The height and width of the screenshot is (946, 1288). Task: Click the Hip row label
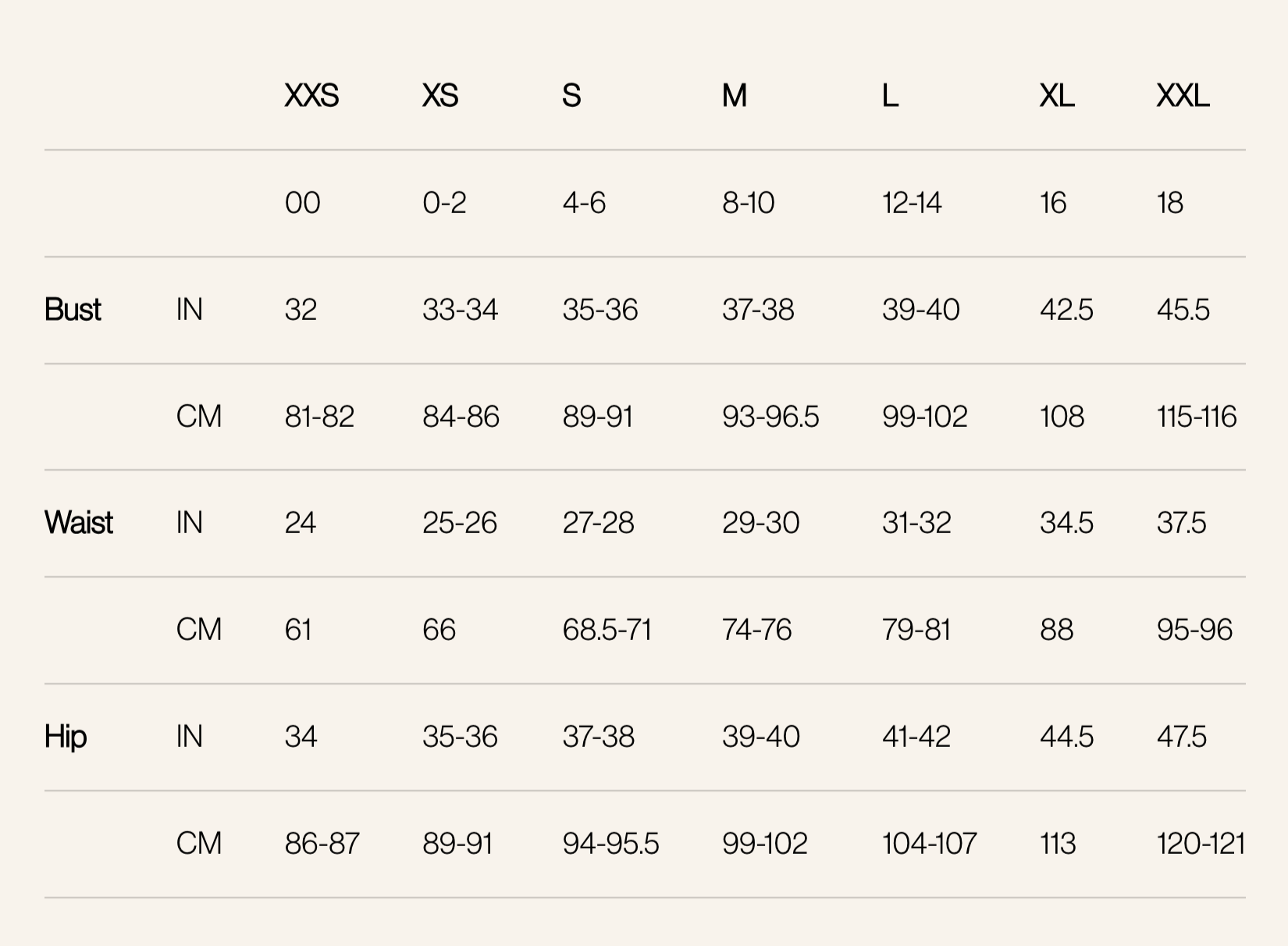66,737
